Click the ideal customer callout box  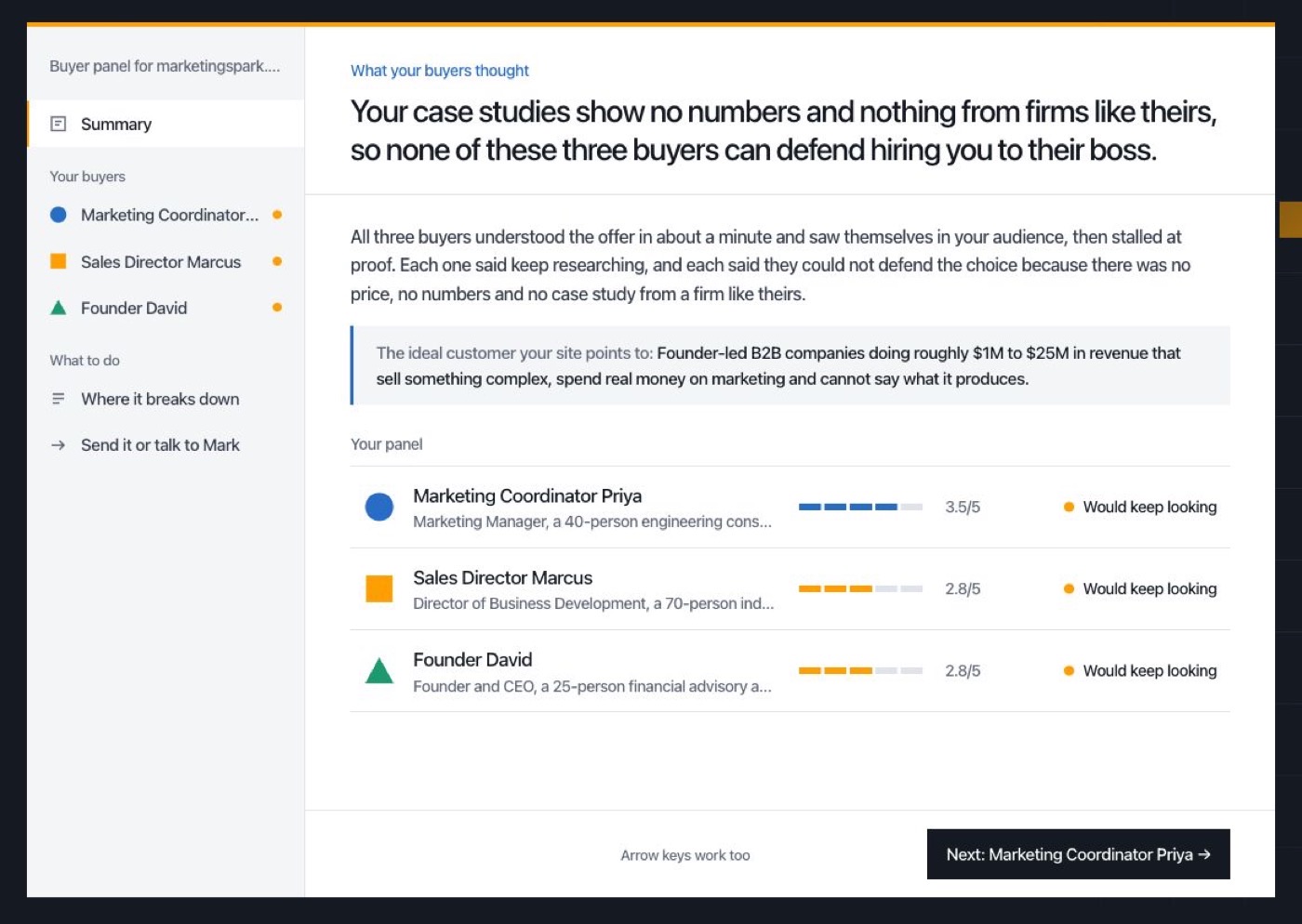click(x=790, y=365)
